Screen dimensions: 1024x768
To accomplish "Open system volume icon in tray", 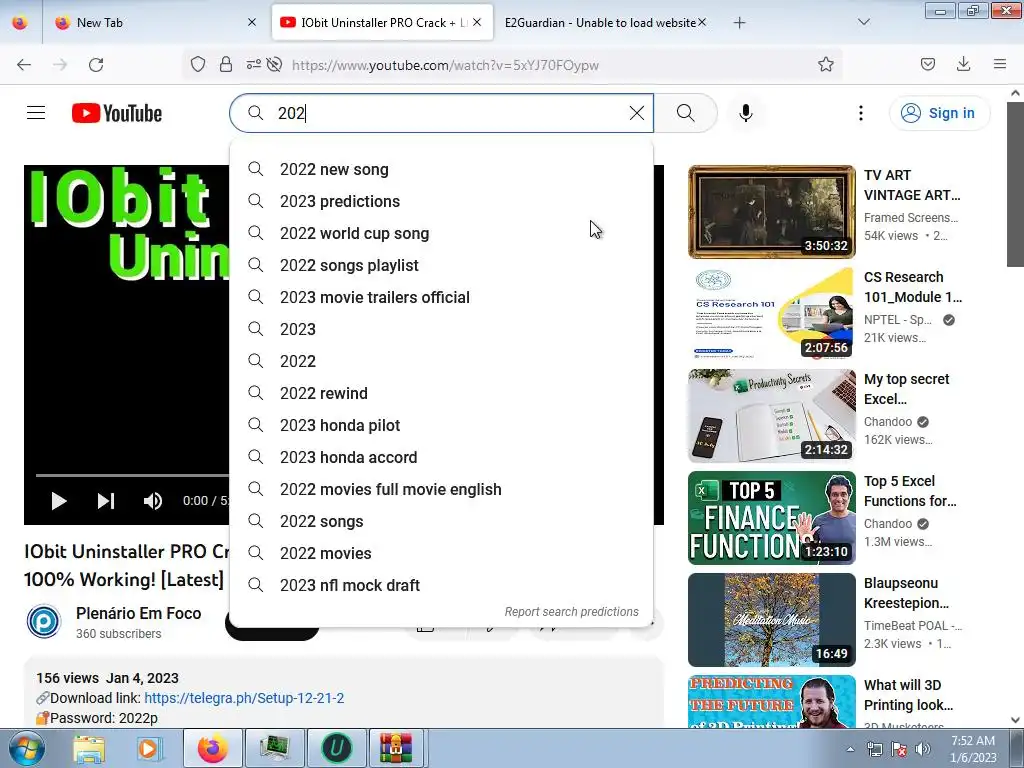I will pyautogui.click(x=923, y=749).
